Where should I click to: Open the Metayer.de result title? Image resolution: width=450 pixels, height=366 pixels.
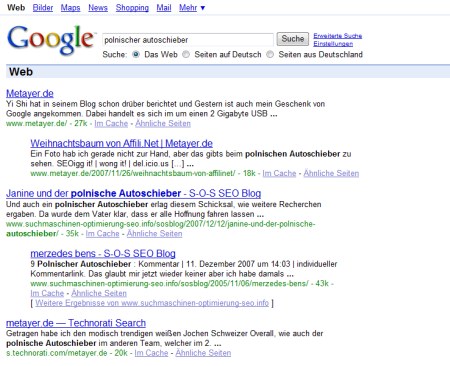30,93
